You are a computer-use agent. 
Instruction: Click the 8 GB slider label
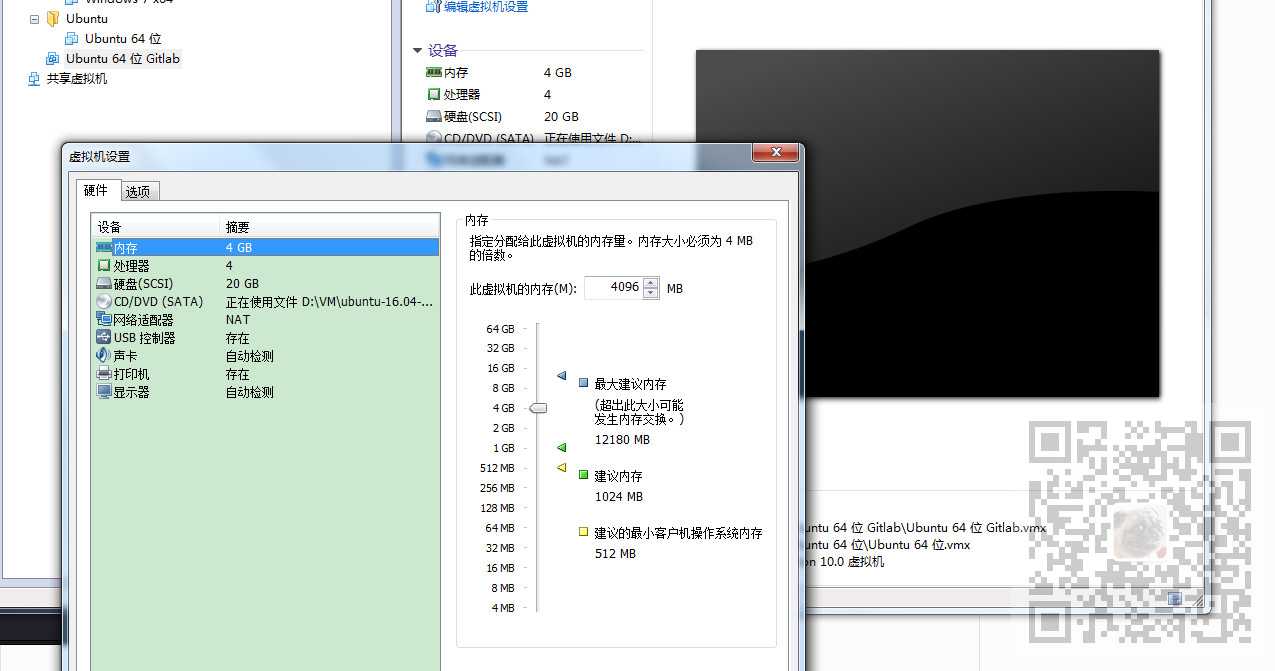click(x=502, y=388)
